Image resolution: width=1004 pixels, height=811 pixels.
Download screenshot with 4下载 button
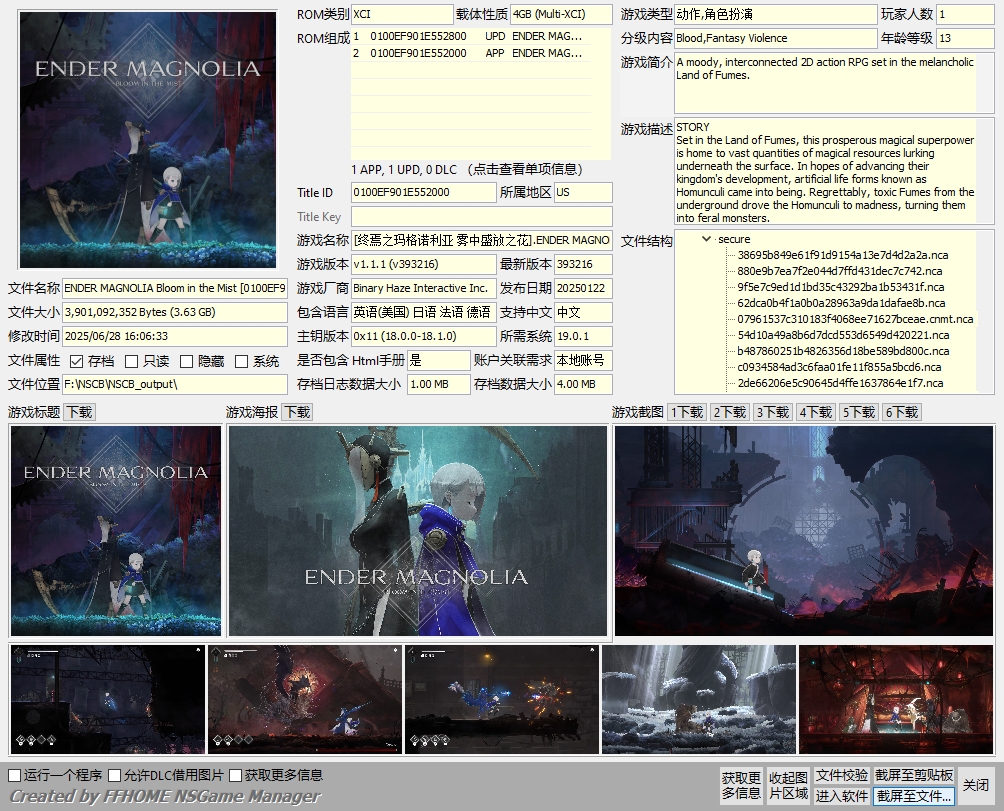click(816, 412)
